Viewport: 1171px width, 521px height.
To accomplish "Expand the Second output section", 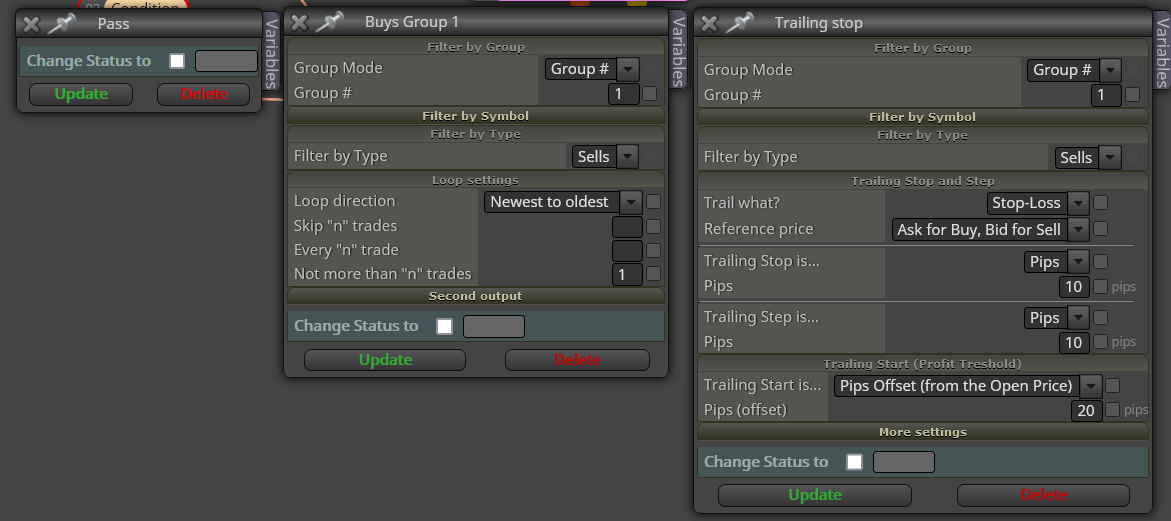I will [x=476, y=296].
